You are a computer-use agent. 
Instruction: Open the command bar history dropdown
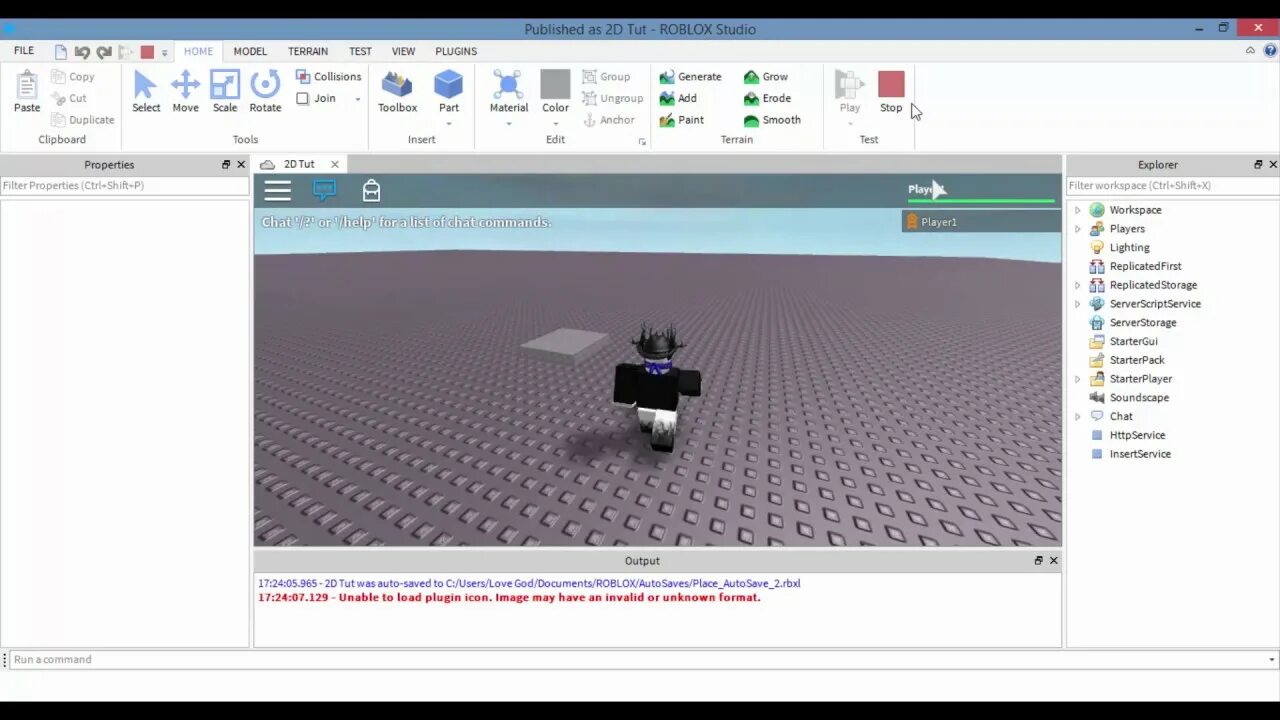(1271, 660)
